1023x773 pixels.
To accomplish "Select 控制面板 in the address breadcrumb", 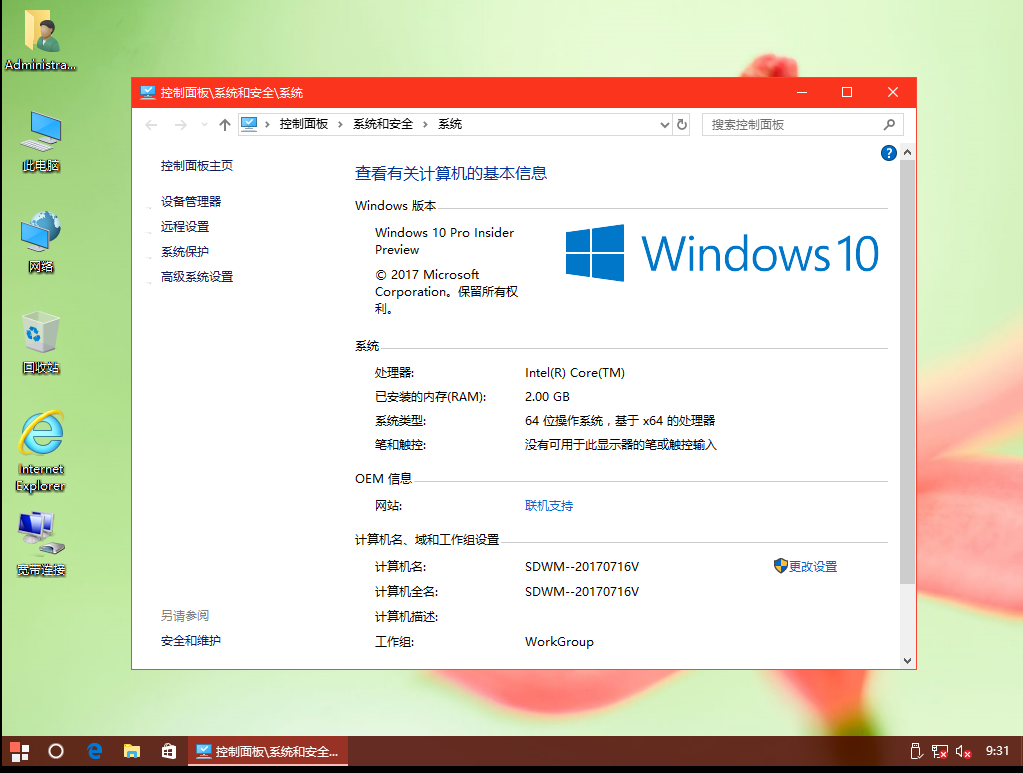I will [303, 124].
